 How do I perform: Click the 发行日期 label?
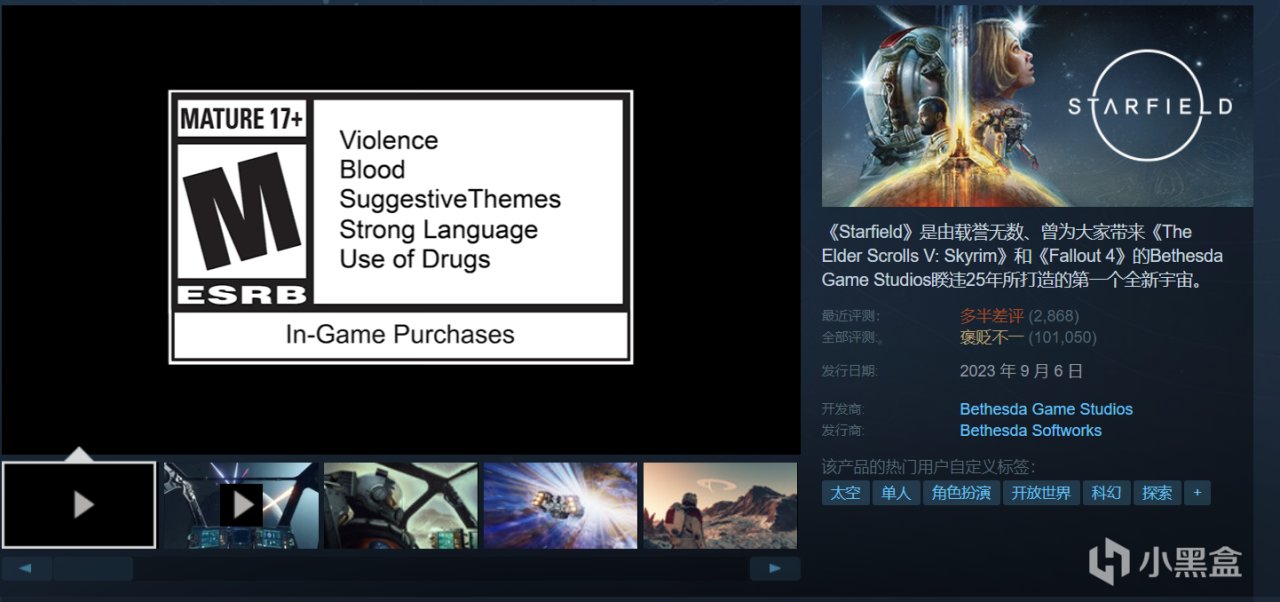pyautogui.click(x=850, y=371)
